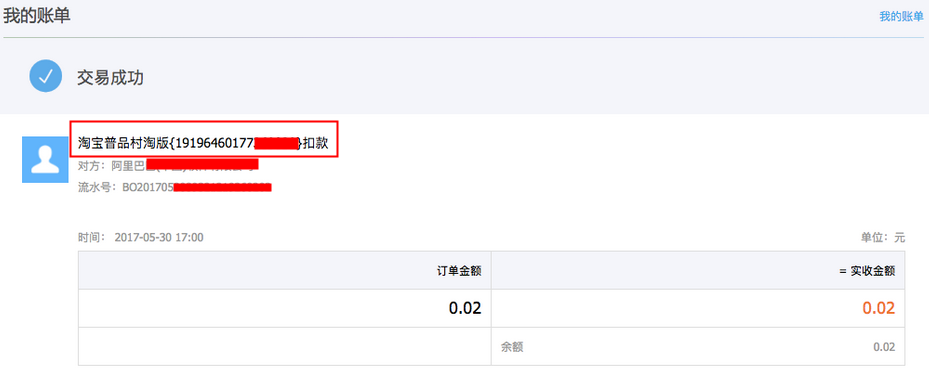Click the empty cell left of 余额
This screenshot has width=929, height=369.
point(285,346)
